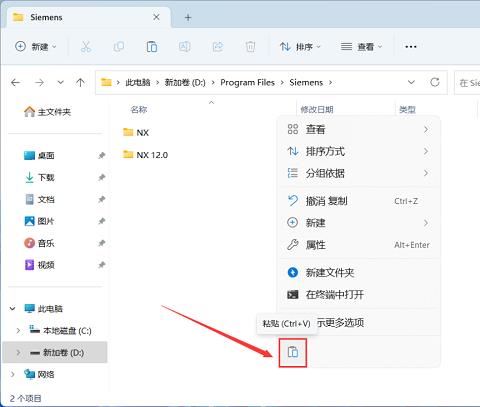
Task: Click Siemens in the address breadcrumb
Action: click(x=306, y=82)
